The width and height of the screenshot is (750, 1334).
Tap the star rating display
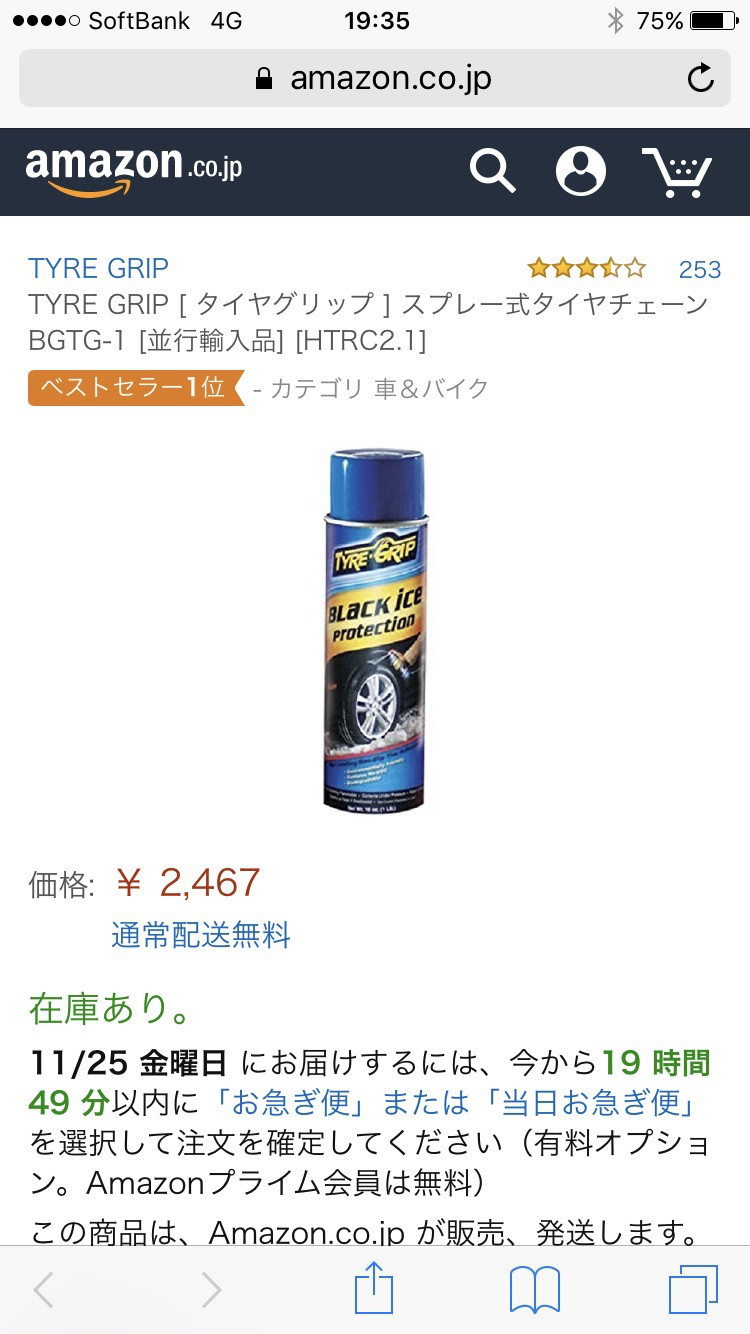pyautogui.click(x=587, y=268)
